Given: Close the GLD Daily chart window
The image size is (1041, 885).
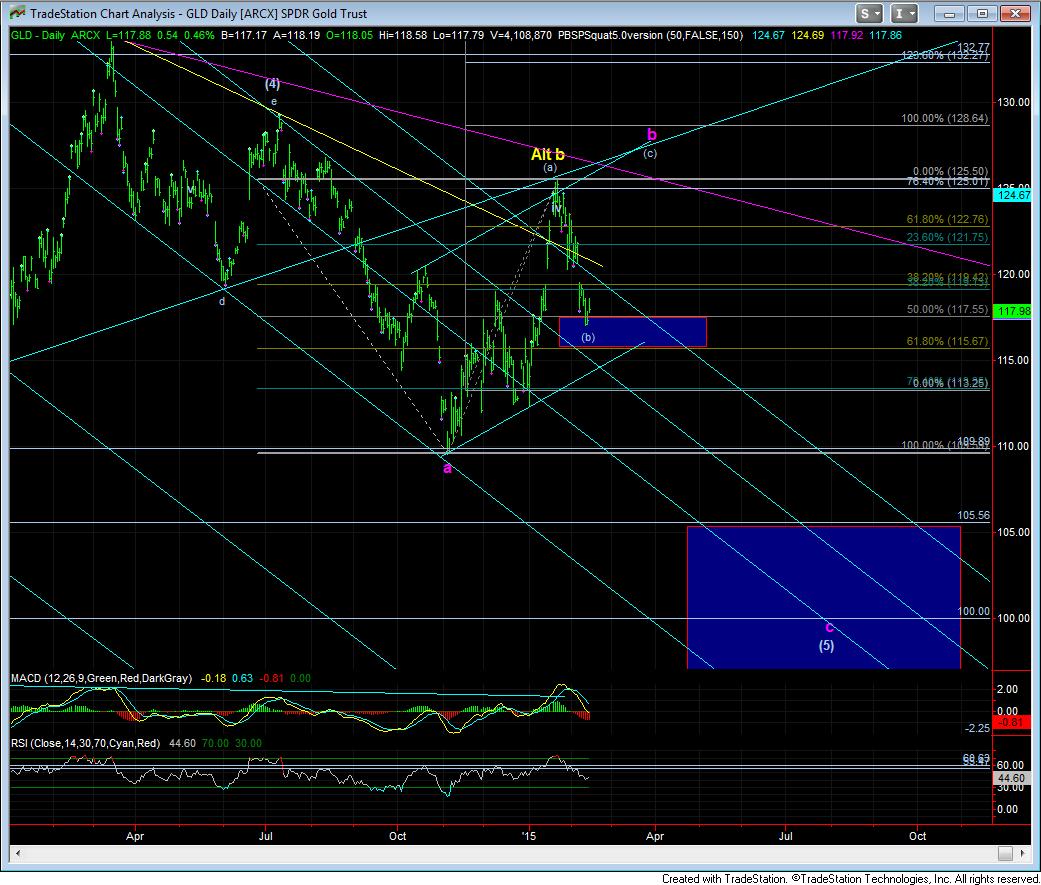Looking at the screenshot, I should point(1014,13).
